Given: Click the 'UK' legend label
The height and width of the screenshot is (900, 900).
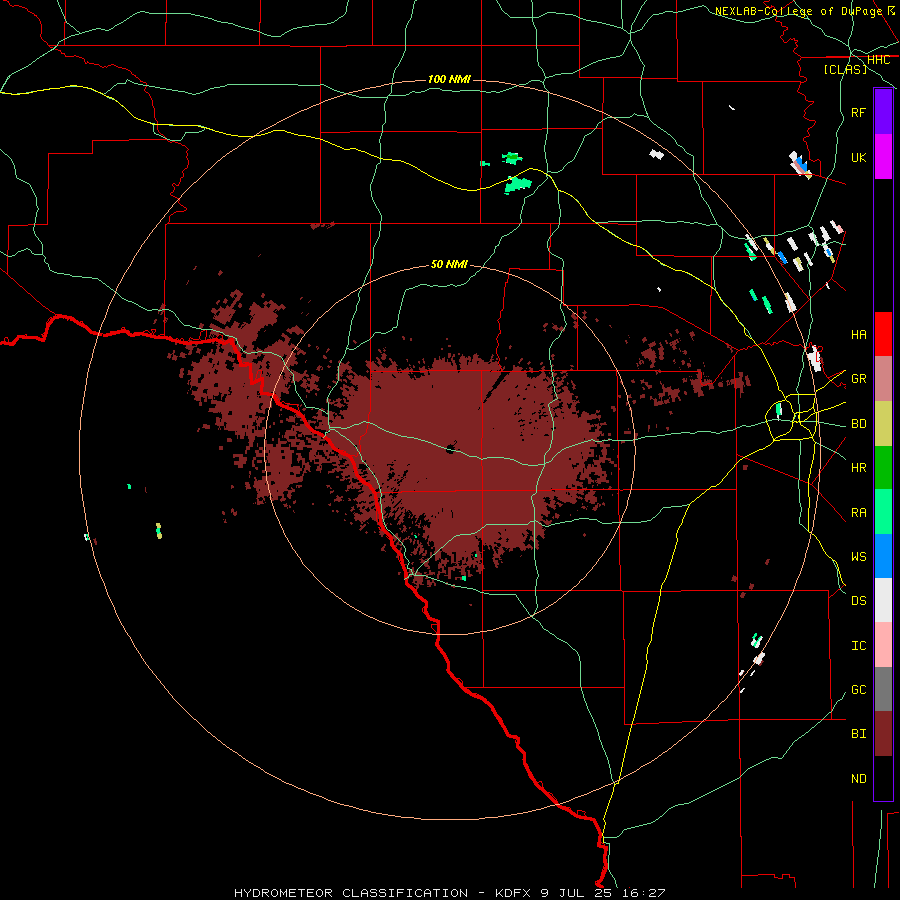Looking at the screenshot, I should click(859, 157).
